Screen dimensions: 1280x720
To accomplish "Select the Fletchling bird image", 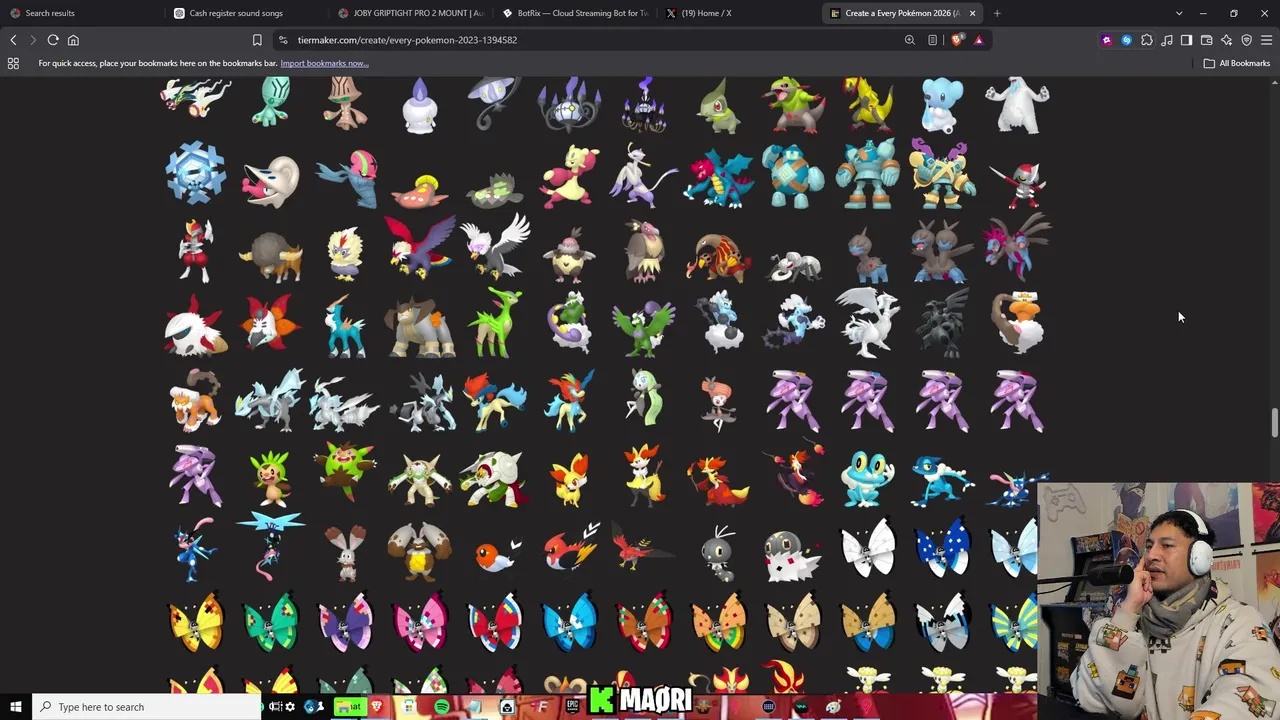I will click(494, 555).
